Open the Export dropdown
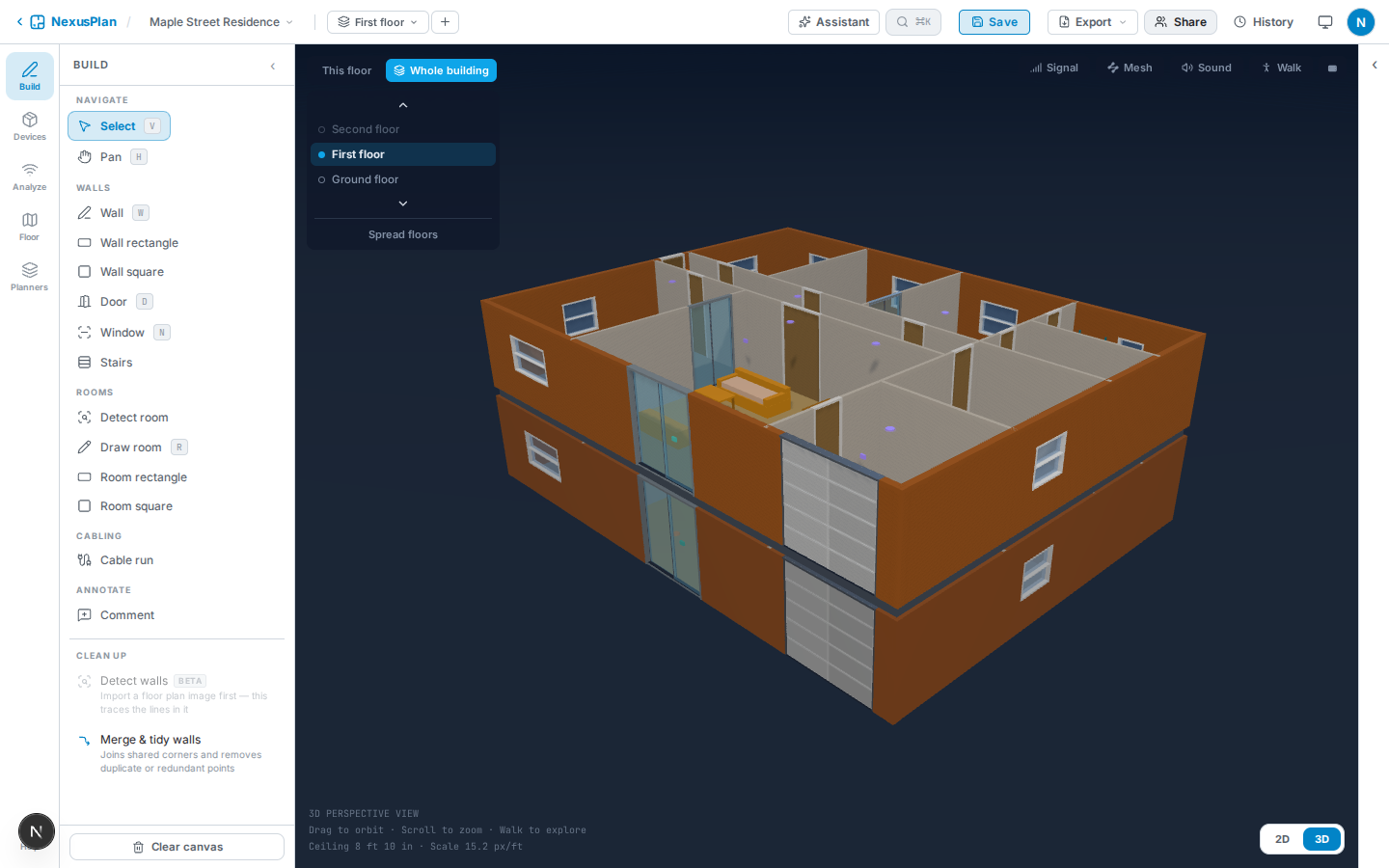The height and width of the screenshot is (868, 1389). (1093, 22)
